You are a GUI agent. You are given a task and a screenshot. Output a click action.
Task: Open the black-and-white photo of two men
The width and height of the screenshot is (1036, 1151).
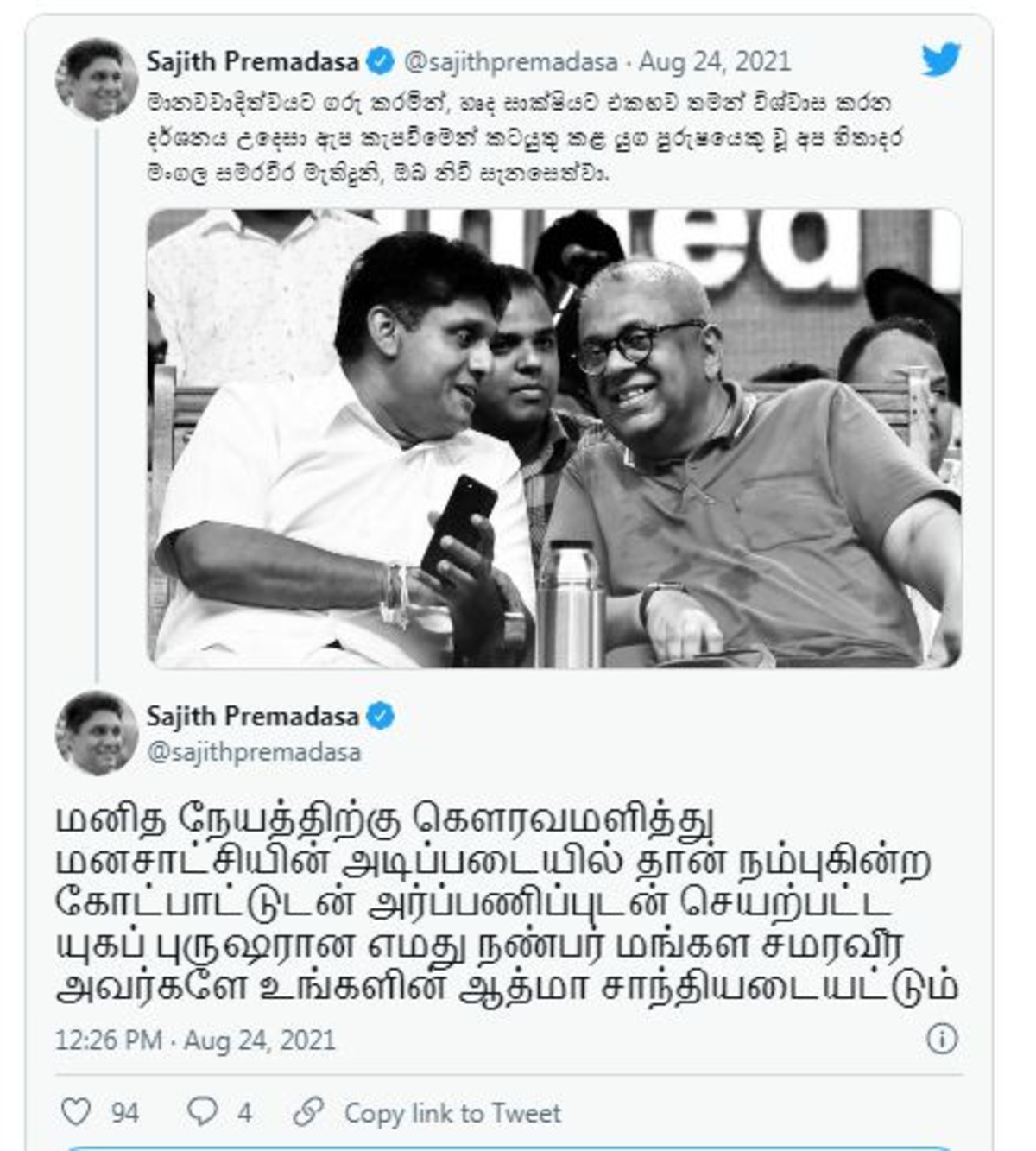click(554, 439)
